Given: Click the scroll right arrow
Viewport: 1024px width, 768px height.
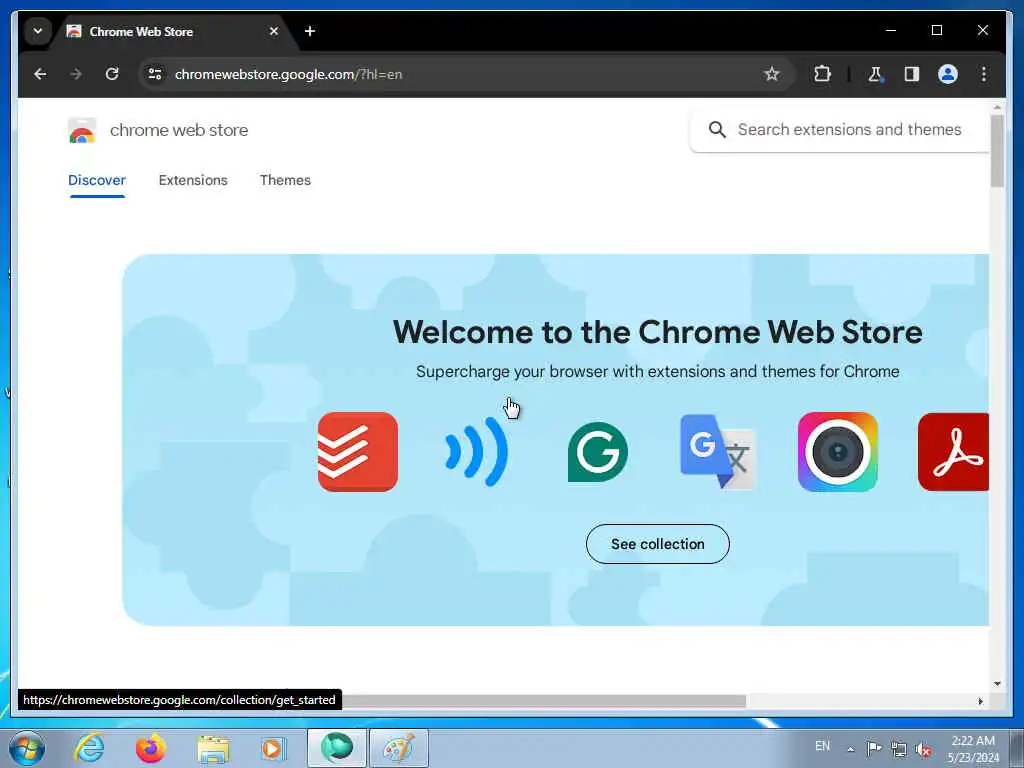Looking at the screenshot, I should pos(980,701).
